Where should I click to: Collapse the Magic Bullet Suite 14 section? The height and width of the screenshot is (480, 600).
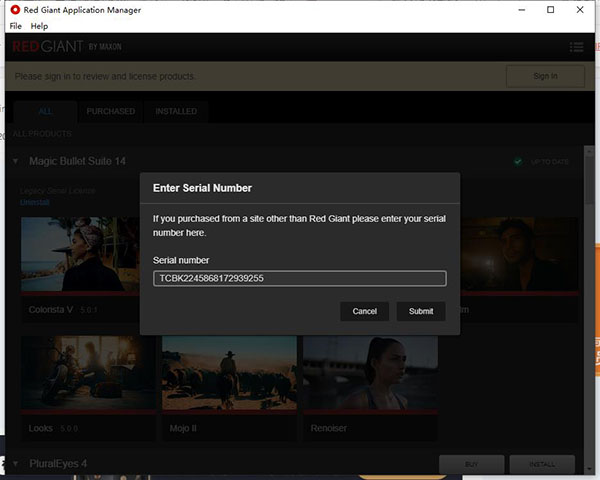tap(15, 161)
